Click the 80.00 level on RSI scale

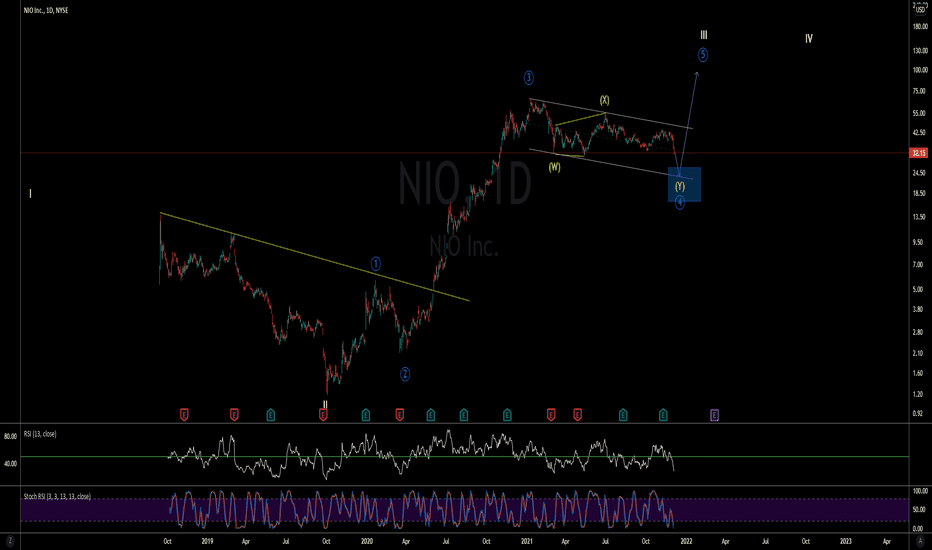[11, 436]
